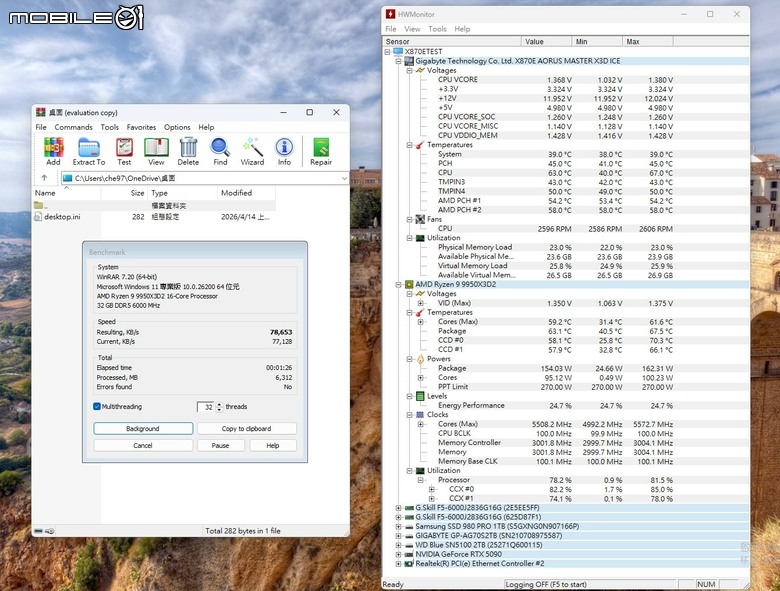Click the Gigabyte motherboard icon in tree
The height and width of the screenshot is (591, 780).
(x=409, y=61)
